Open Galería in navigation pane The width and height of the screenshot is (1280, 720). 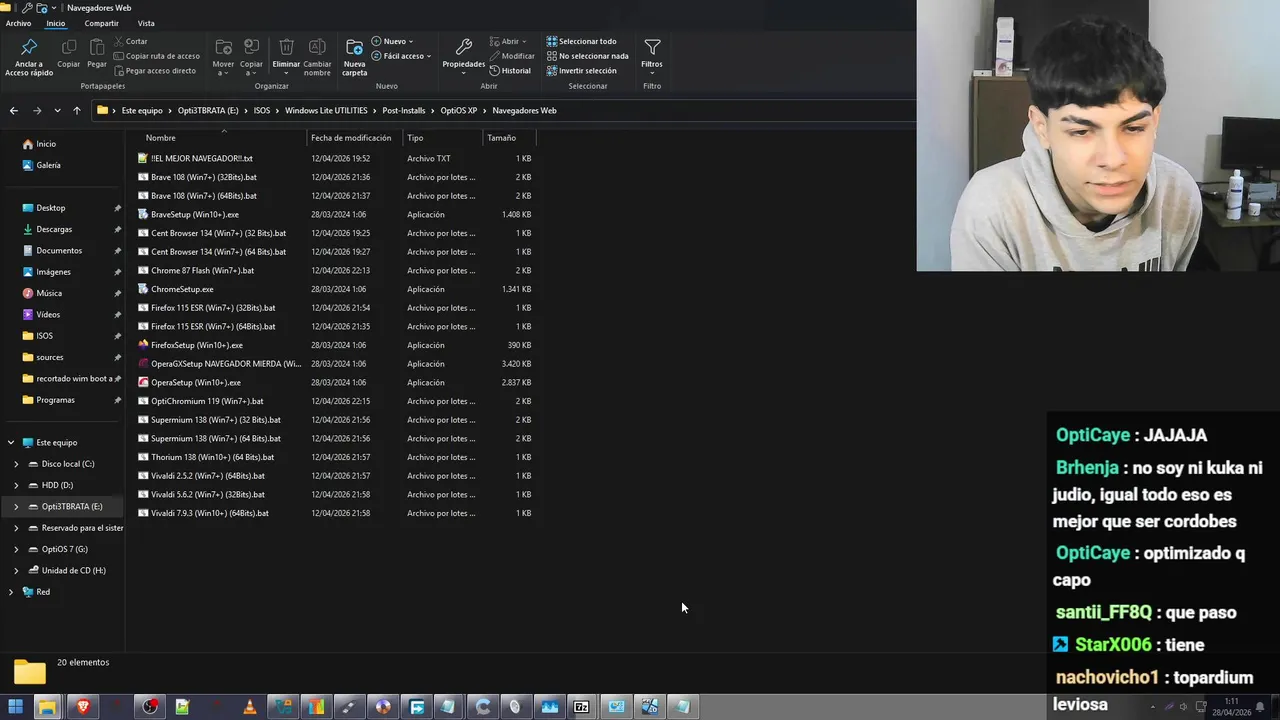[x=48, y=165]
